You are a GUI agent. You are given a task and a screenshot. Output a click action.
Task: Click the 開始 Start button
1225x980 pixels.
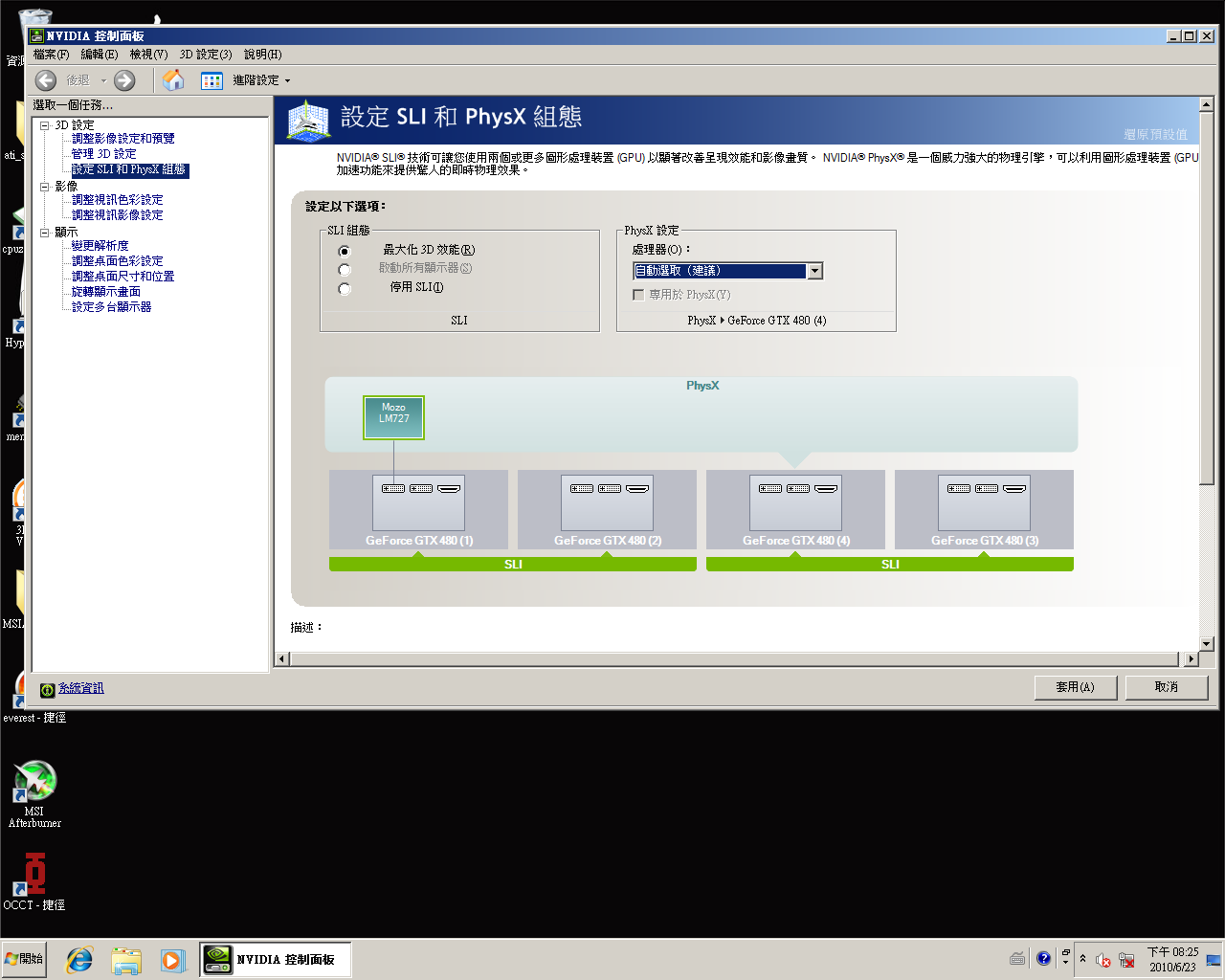[25, 959]
